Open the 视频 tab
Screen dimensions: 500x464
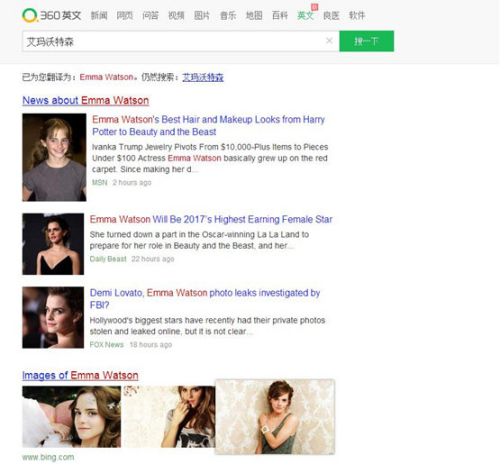click(x=176, y=15)
